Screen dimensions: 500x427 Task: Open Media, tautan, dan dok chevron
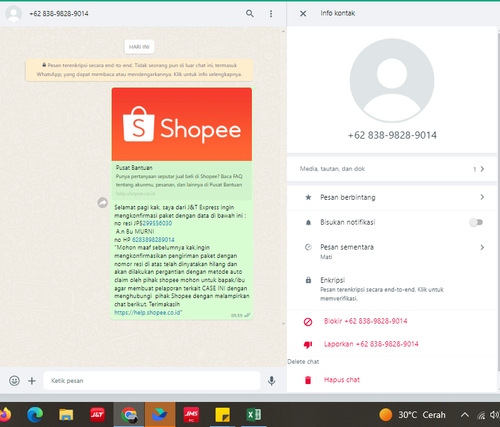coord(482,169)
